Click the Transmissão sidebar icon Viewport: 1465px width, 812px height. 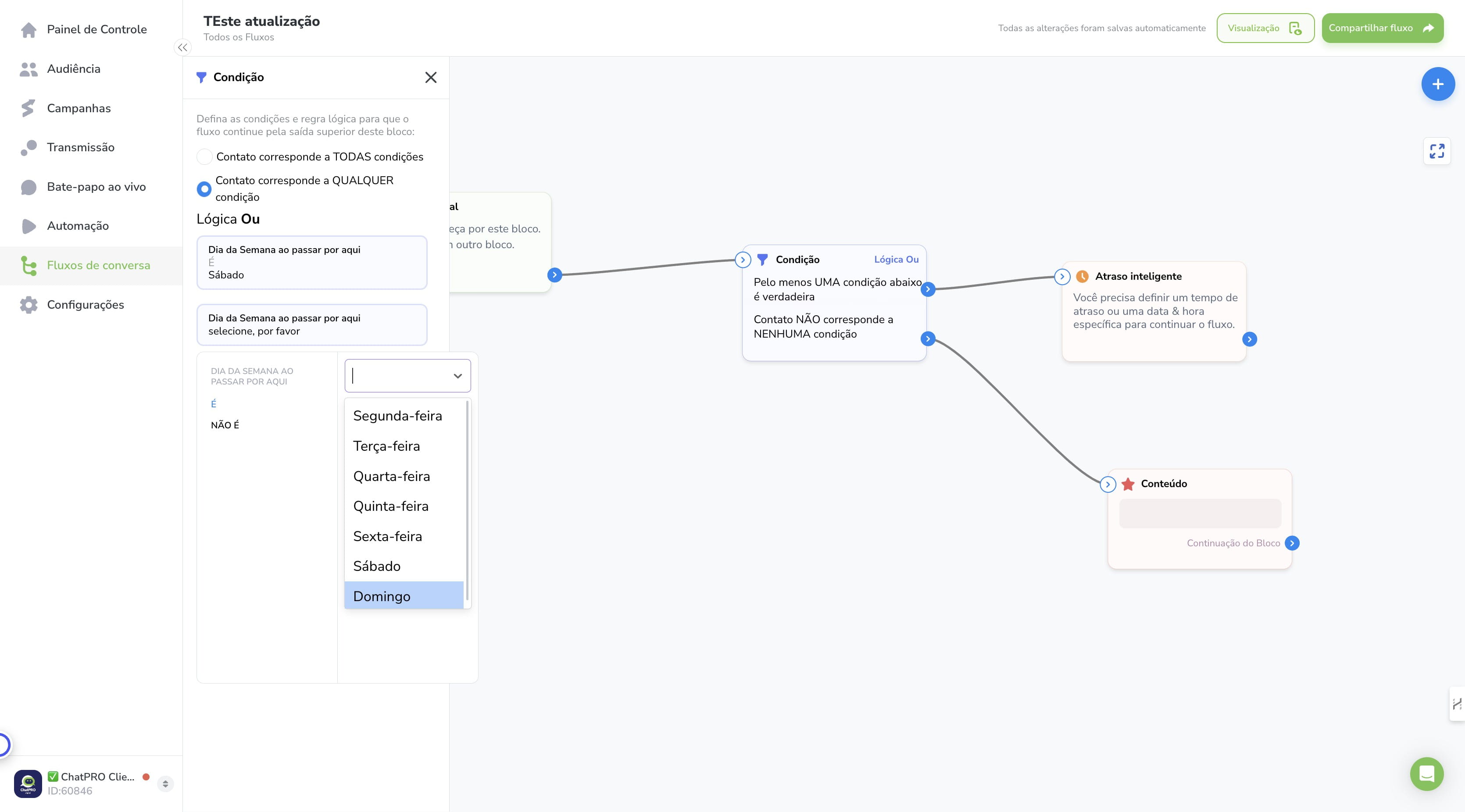pos(29,147)
